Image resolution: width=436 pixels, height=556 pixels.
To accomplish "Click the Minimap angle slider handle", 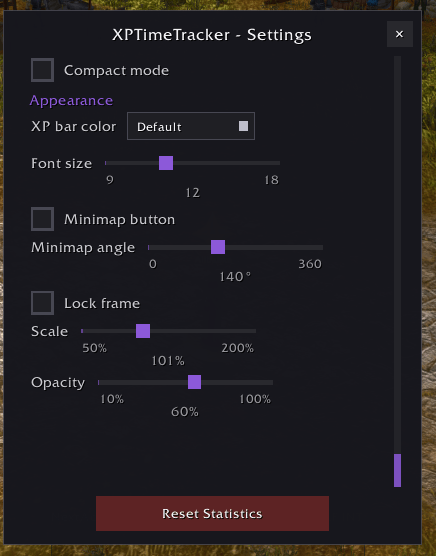I will point(218,247).
